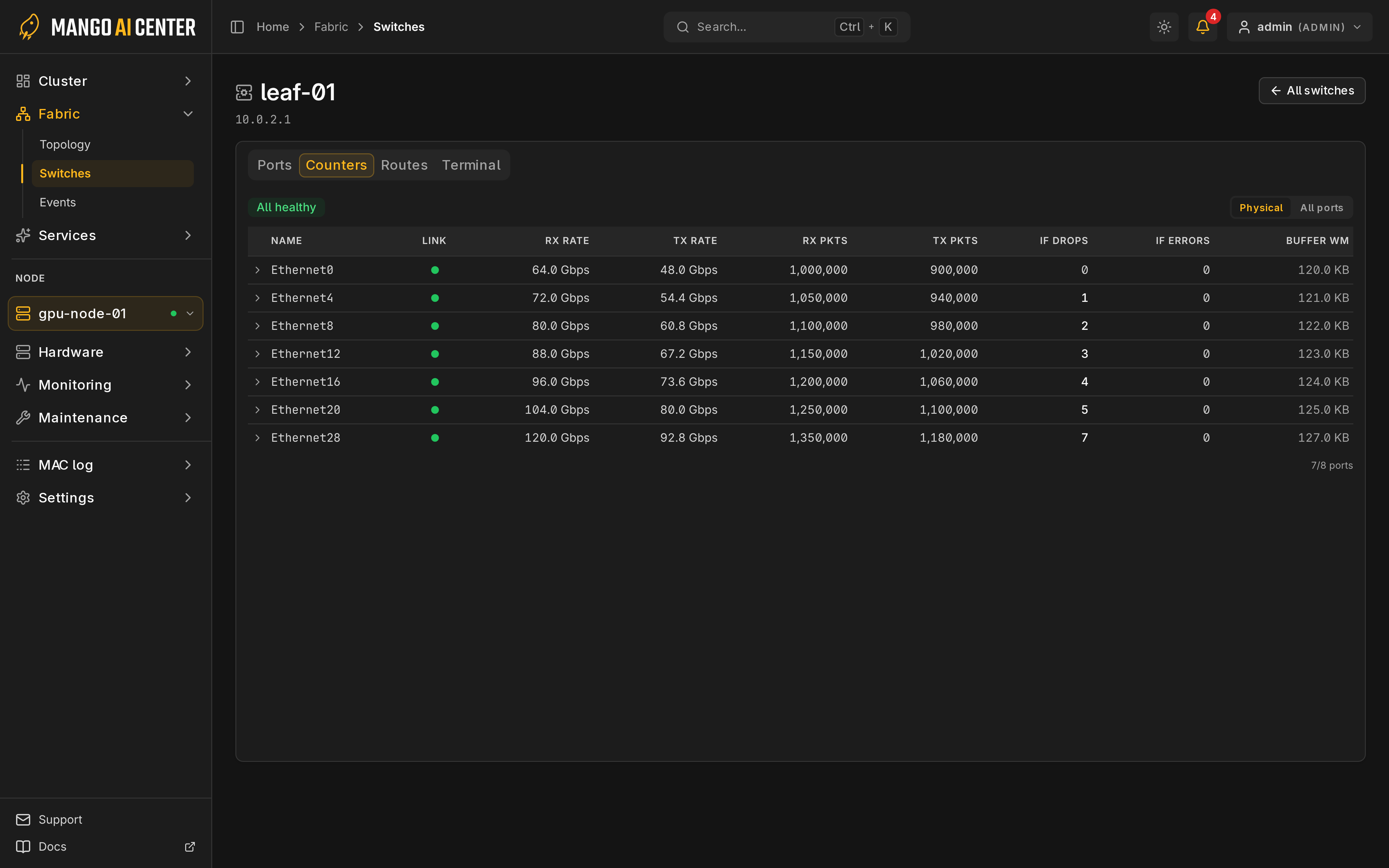Switch theme with the sun icon
Viewport: 1389px width, 868px height.
click(1164, 27)
